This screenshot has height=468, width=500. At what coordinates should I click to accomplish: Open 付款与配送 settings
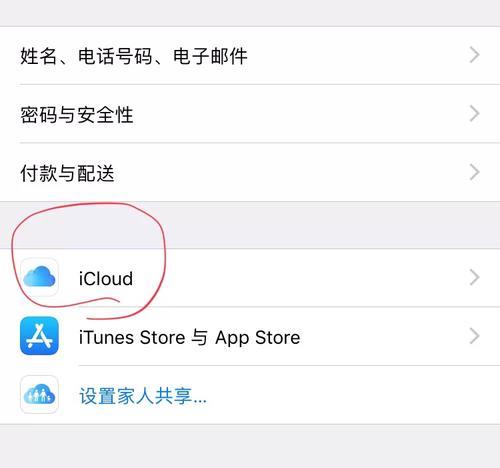[250, 173]
